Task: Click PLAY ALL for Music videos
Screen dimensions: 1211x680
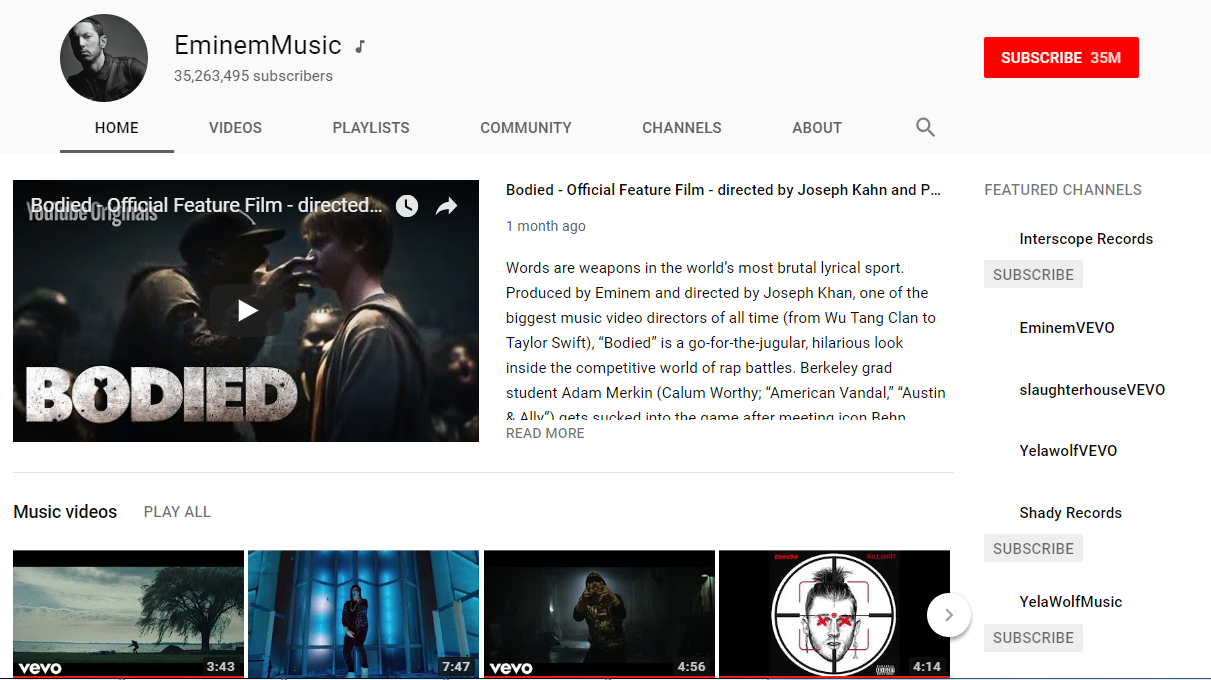Action: coord(177,512)
